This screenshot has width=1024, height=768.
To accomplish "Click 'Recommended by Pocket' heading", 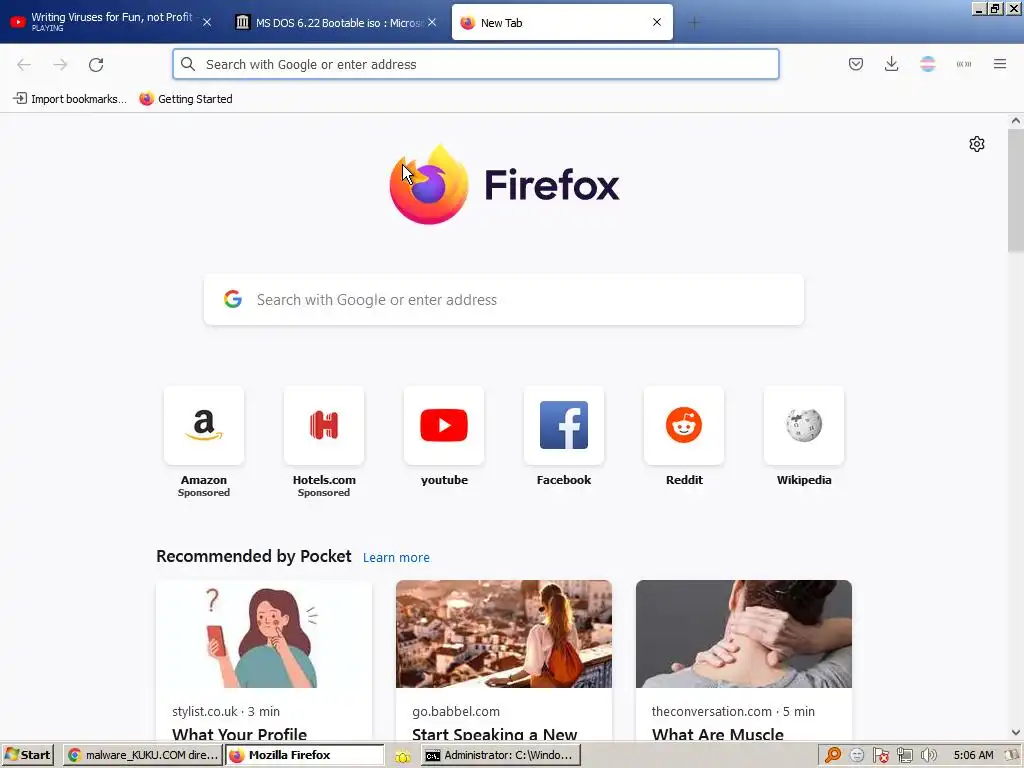I will 253,556.
